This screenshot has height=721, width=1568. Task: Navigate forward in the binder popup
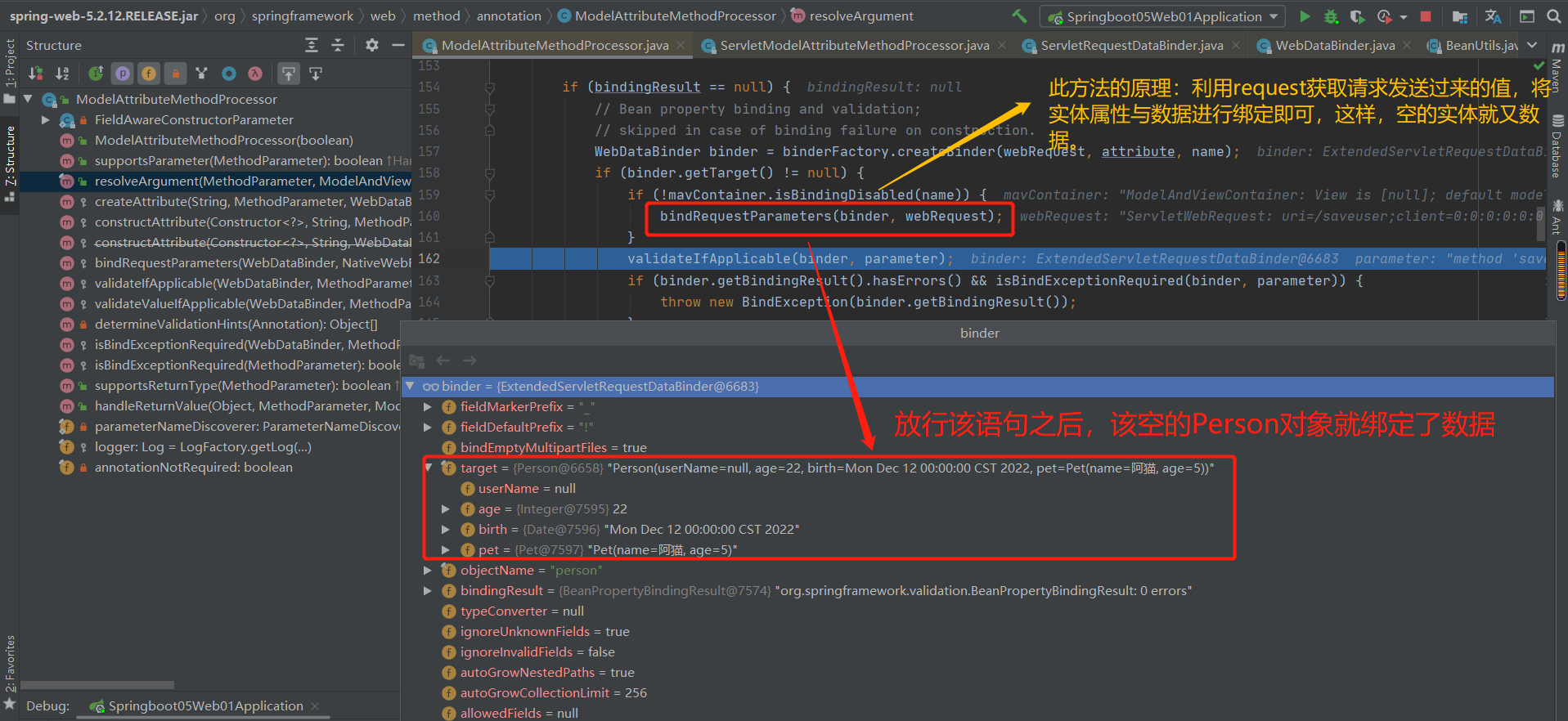pyautogui.click(x=470, y=360)
